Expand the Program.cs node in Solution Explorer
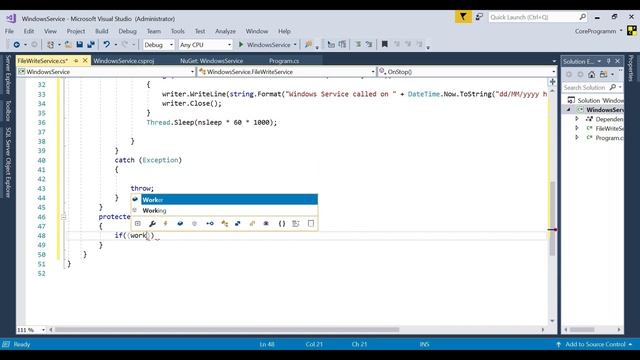Image resolution: width=640 pixels, height=360 pixels. click(577, 138)
